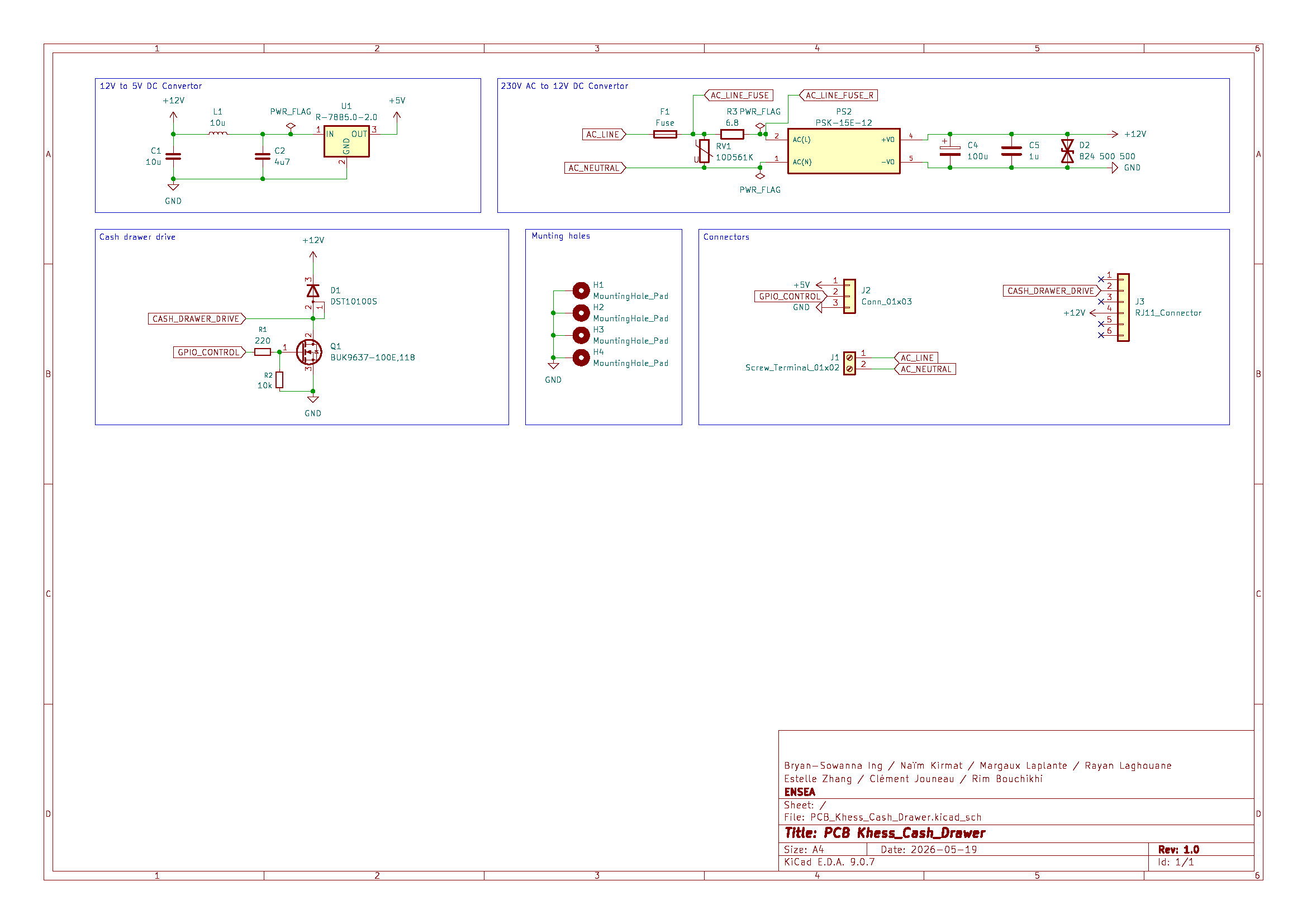Select resistor R2 10k symbol
The image size is (1307, 924).
[279, 379]
